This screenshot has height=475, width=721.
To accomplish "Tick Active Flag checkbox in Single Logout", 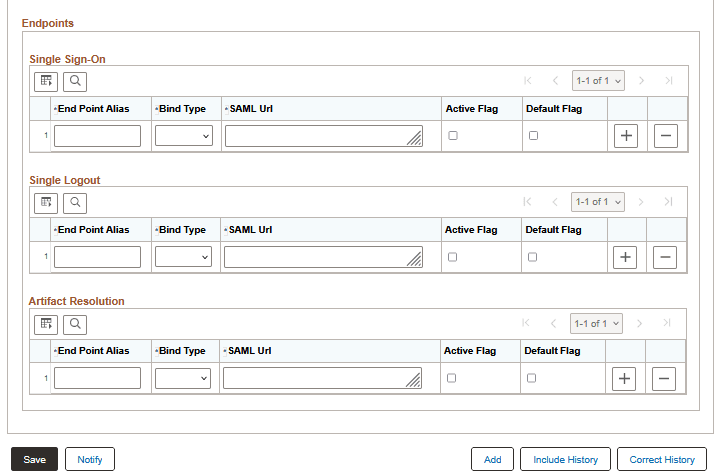I will tap(452, 257).
